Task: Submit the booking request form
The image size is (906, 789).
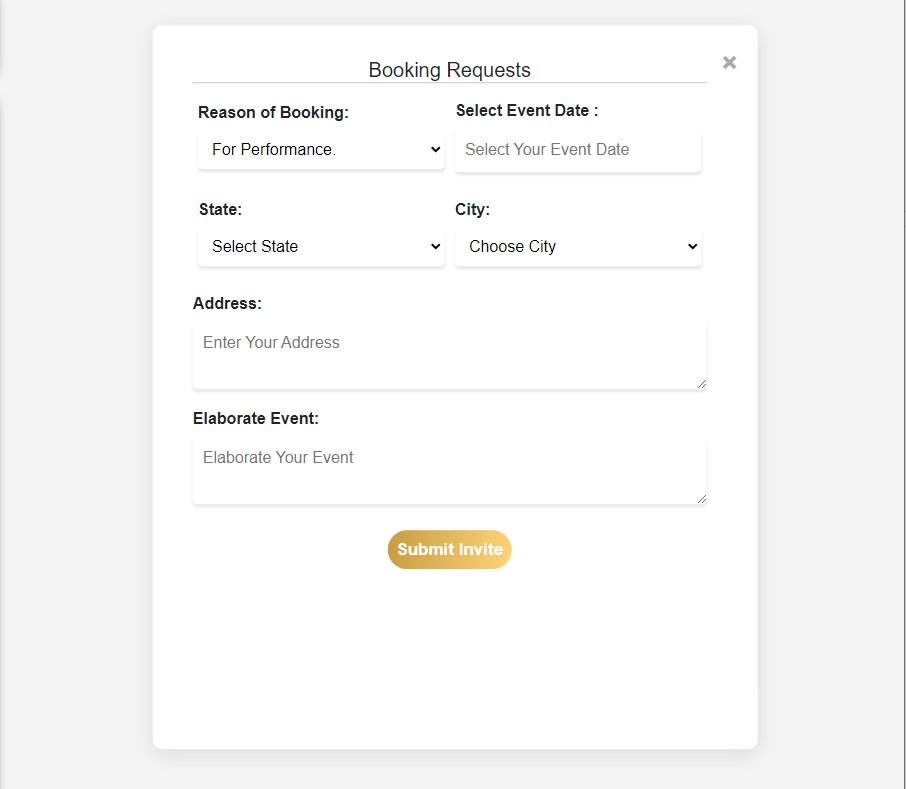Action: click(x=449, y=549)
